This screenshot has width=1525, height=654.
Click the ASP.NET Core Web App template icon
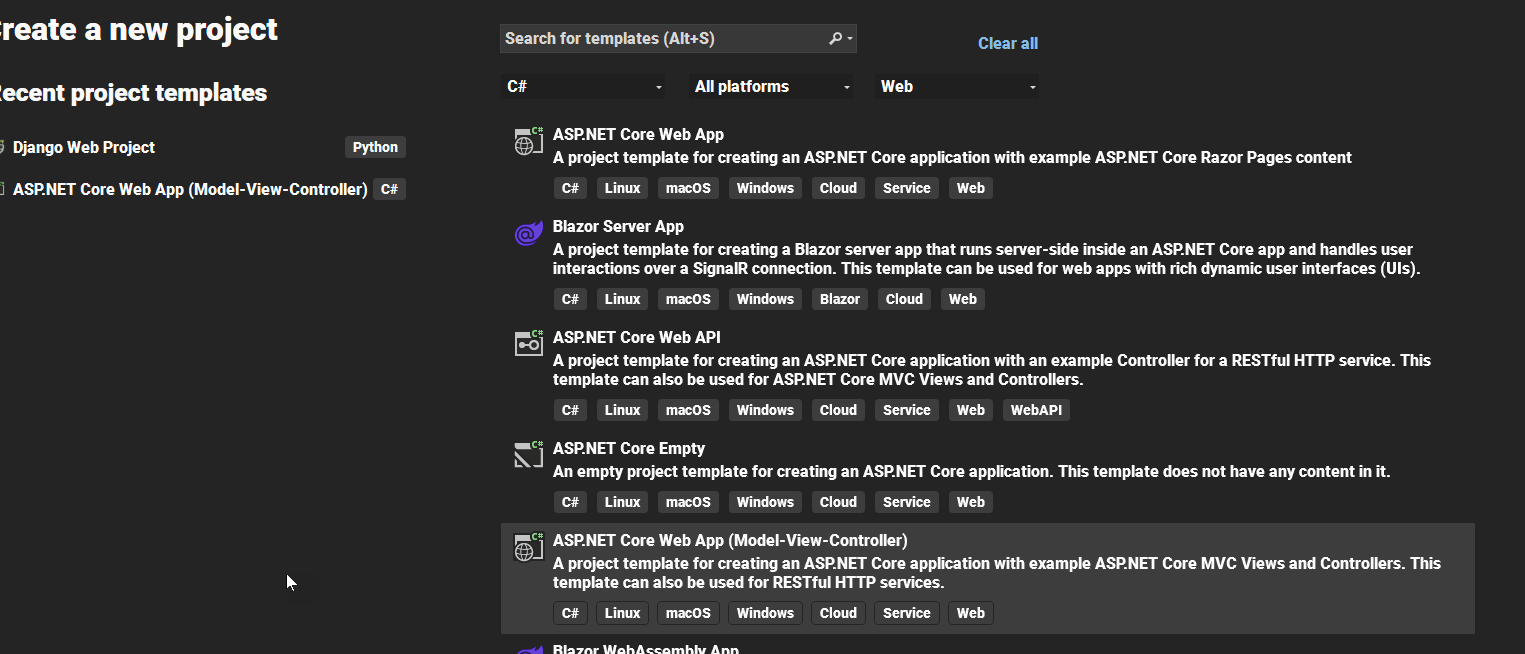[528, 141]
